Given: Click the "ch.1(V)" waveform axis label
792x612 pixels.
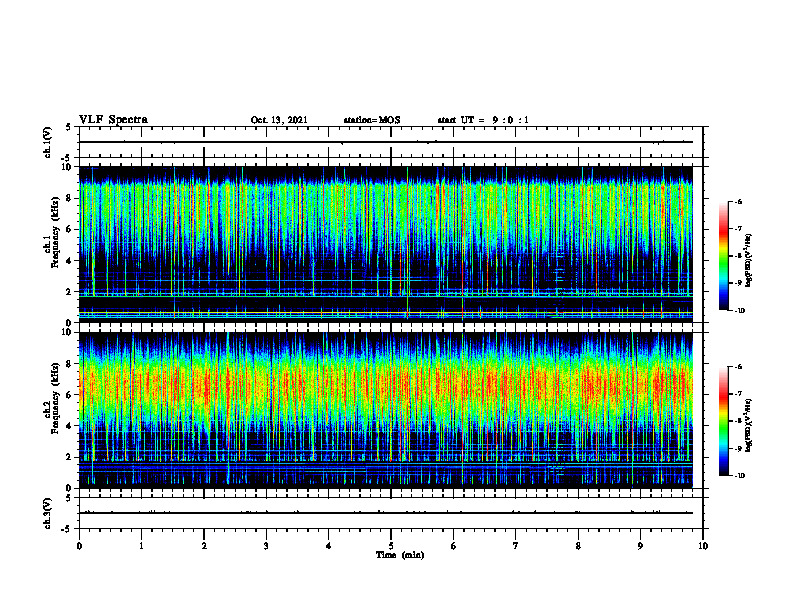Looking at the screenshot, I should (x=47, y=142).
